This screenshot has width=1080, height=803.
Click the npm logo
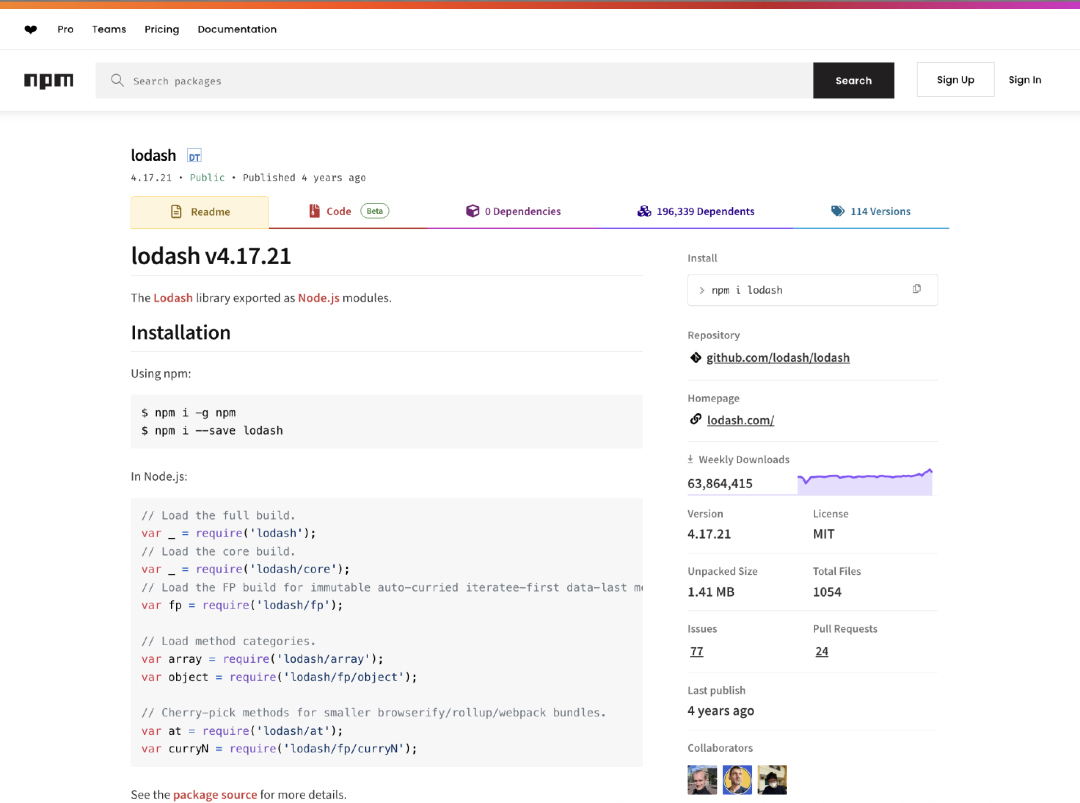(48, 81)
